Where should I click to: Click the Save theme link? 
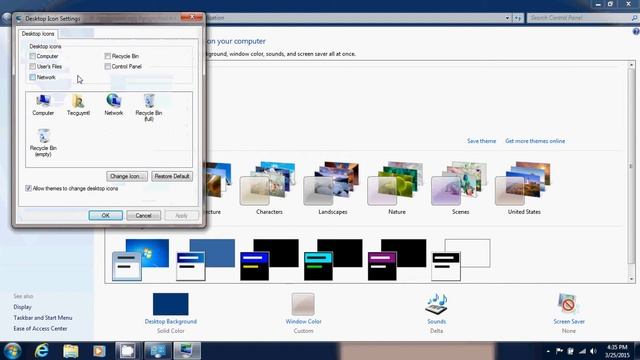click(x=481, y=141)
